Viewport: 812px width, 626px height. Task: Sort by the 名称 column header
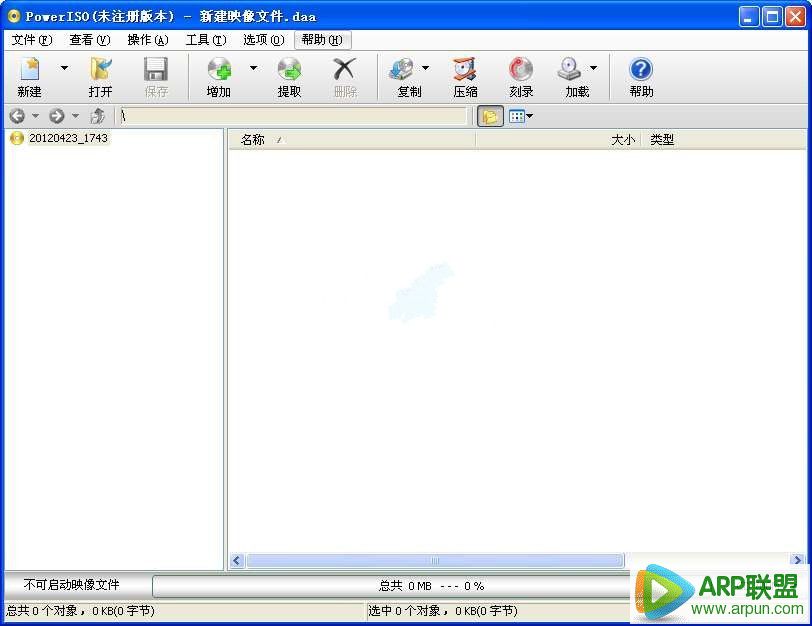click(x=352, y=140)
